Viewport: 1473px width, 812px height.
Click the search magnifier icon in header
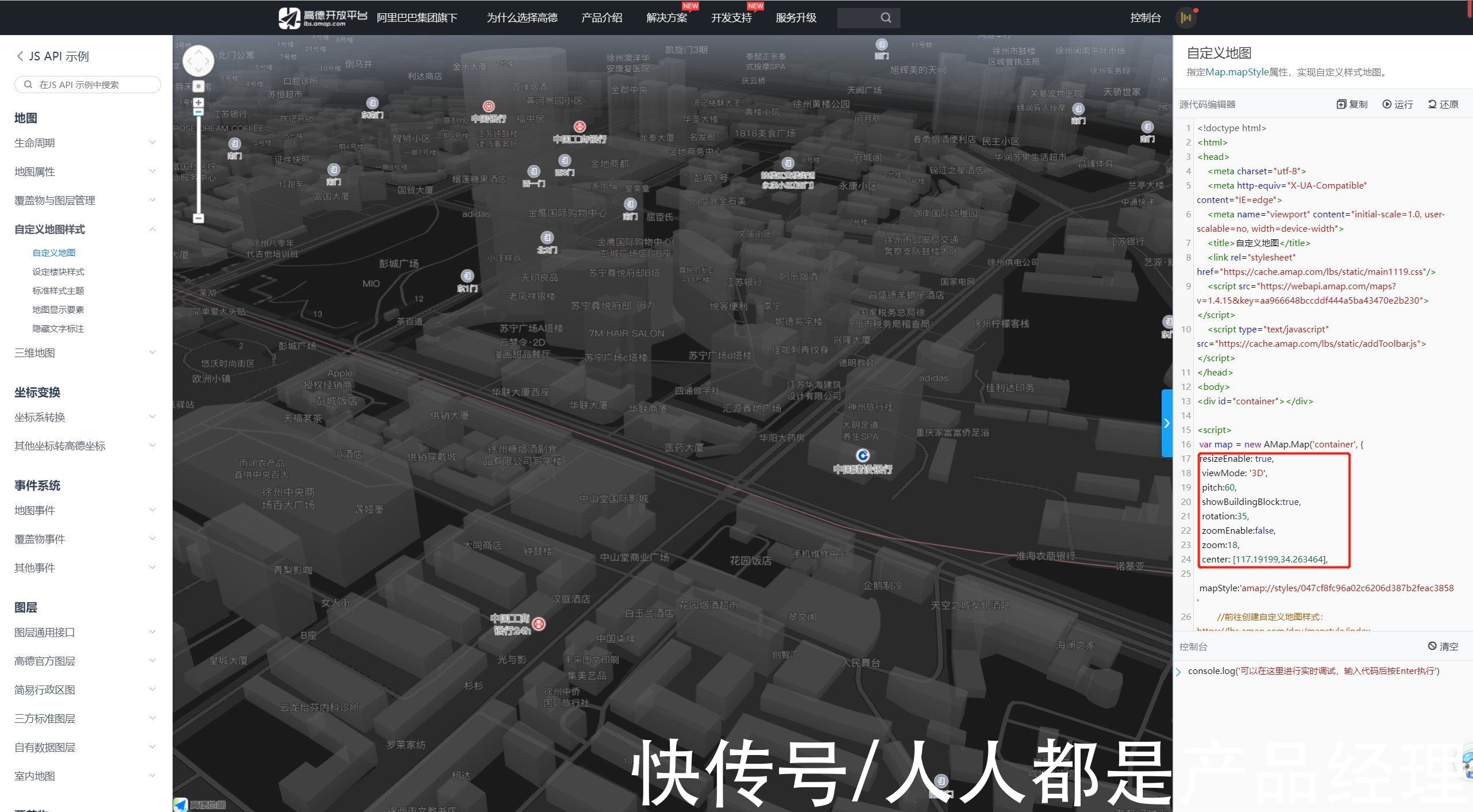click(x=886, y=18)
